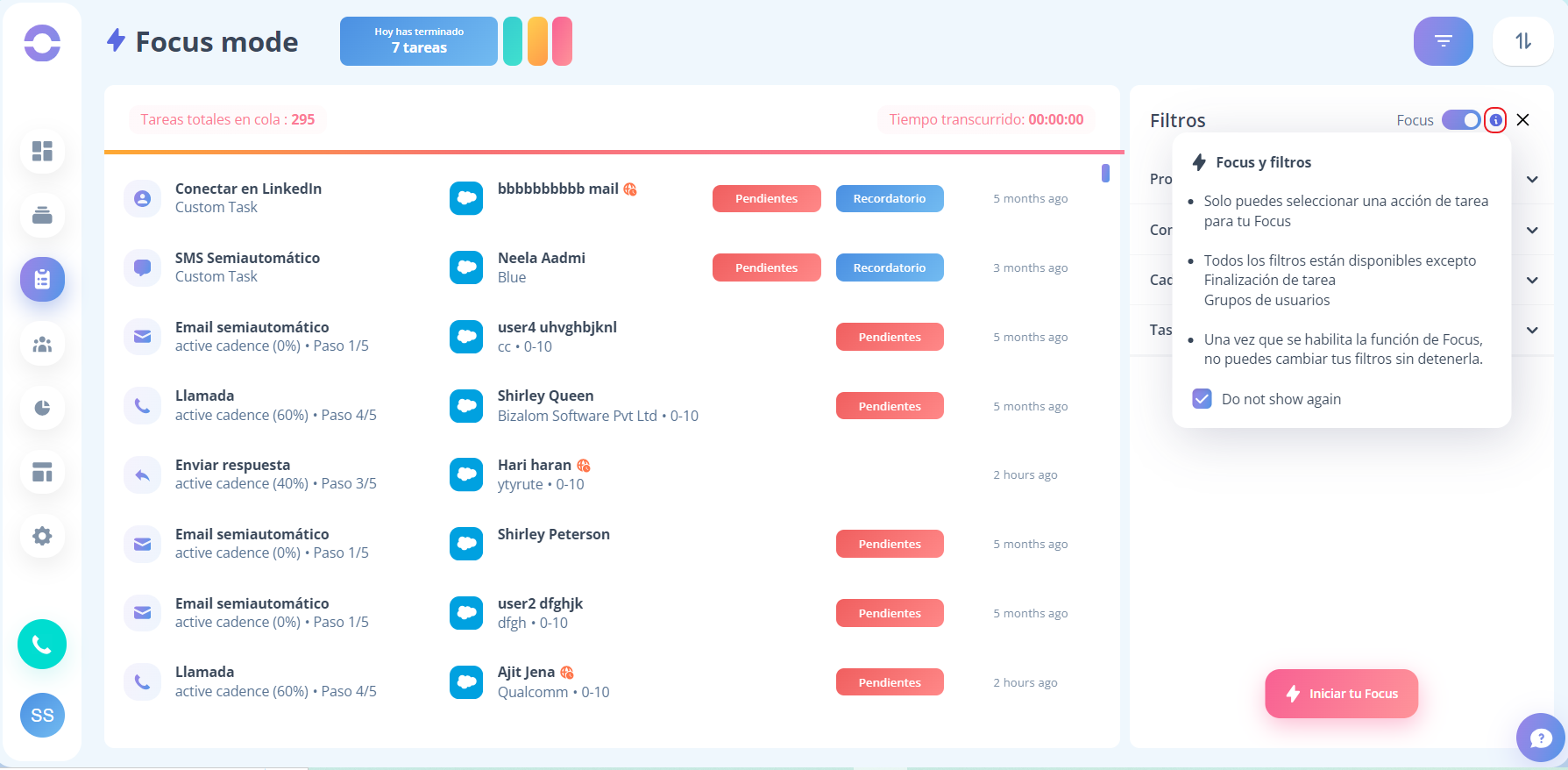This screenshot has height=770, width=1568.
Task: Click Salesforce icon beside Neela Aadmi
Action: tap(466, 267)
